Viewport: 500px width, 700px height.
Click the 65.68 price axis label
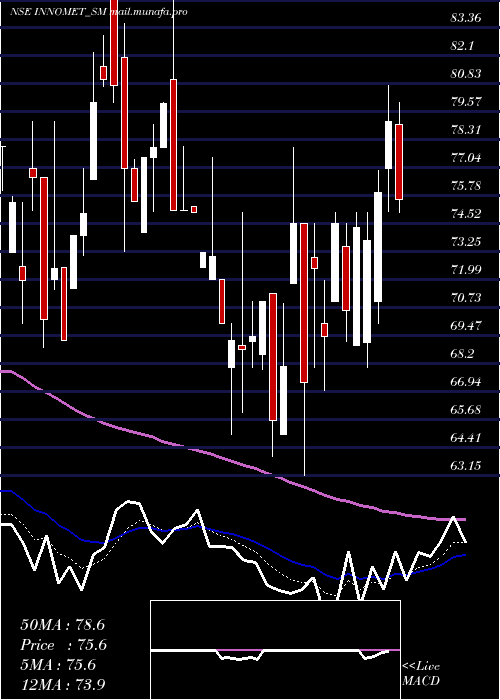coord(466,410)
